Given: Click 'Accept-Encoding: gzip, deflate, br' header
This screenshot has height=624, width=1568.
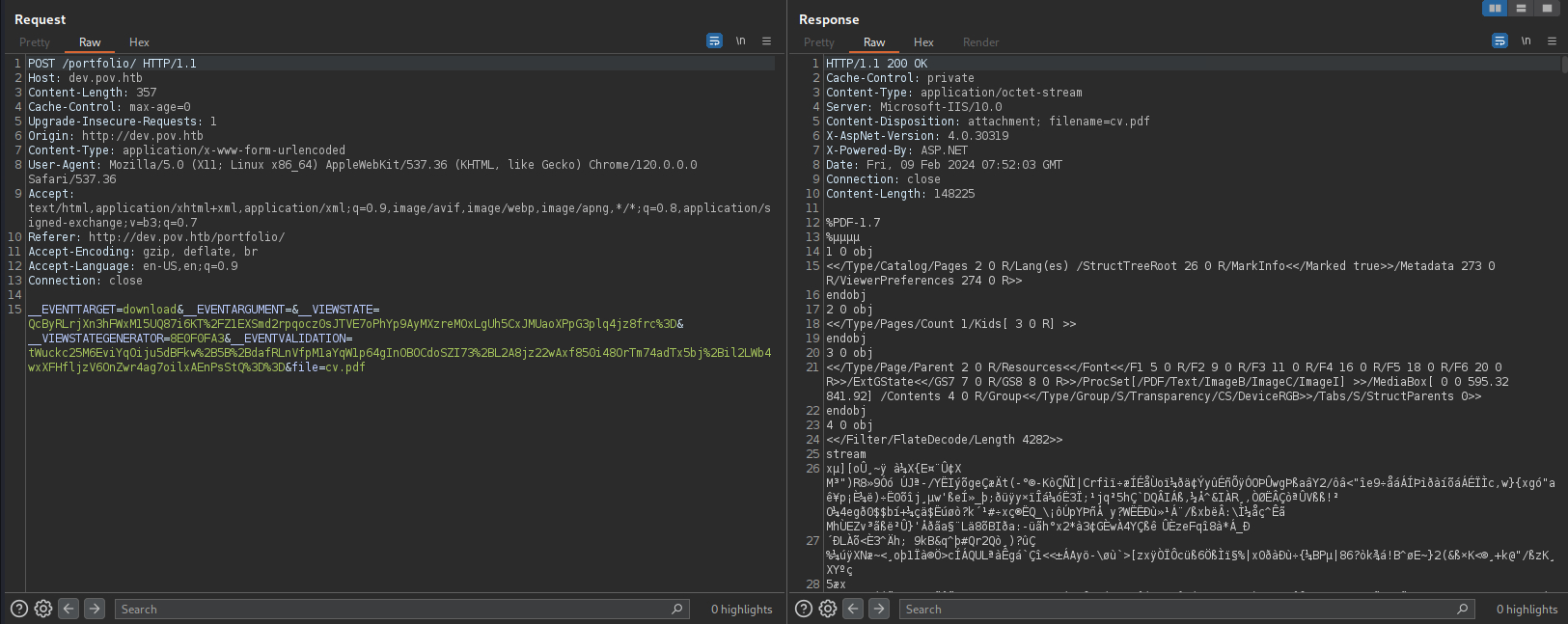Looking at the screenshot, I should (143, 252).
